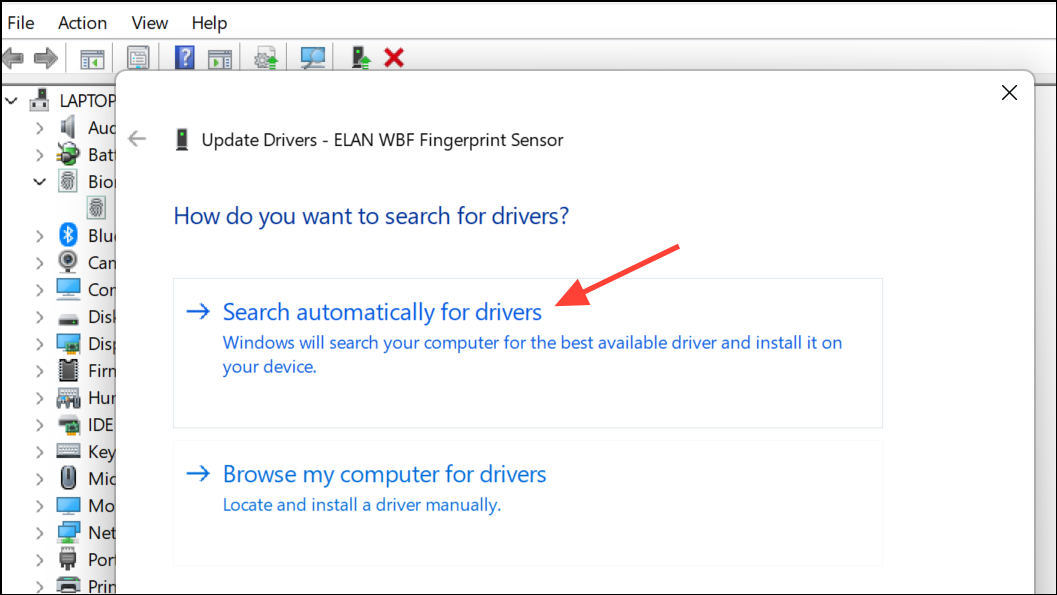Screen dimensions: 1057x595
Task: Click the Help toolbar icon with question mark
Action: 184,58
